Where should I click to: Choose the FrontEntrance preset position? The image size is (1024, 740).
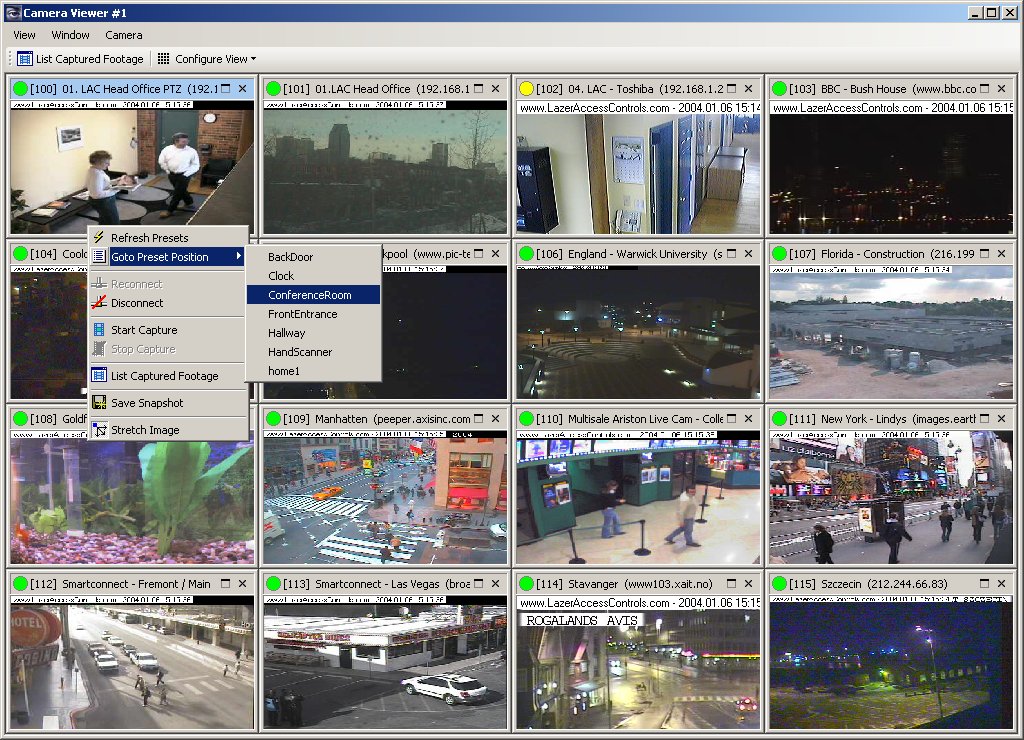(x=303, y=314)
